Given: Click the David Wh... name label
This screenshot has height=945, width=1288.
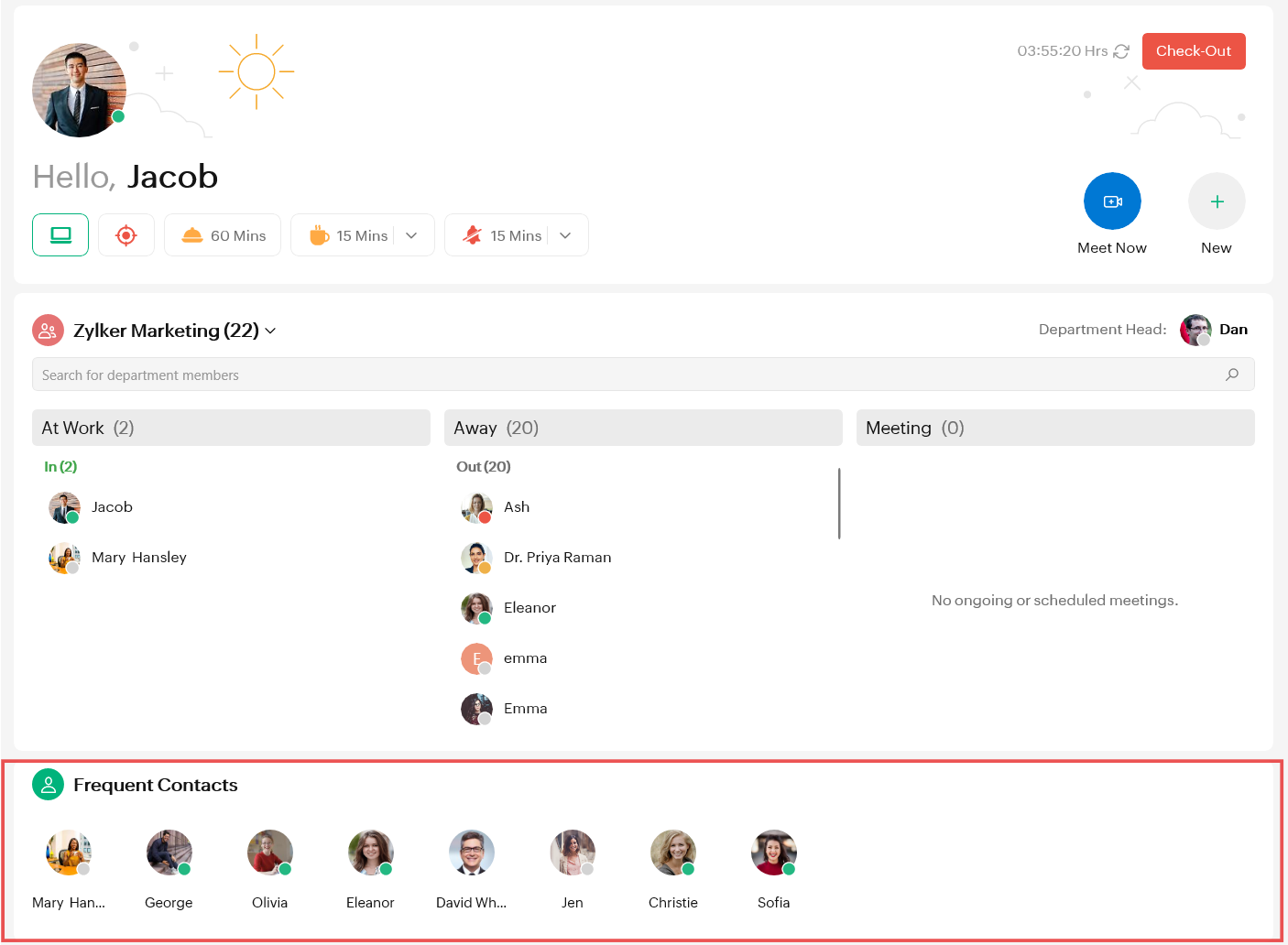Looking at the screenshot, I should coord(472,903).
